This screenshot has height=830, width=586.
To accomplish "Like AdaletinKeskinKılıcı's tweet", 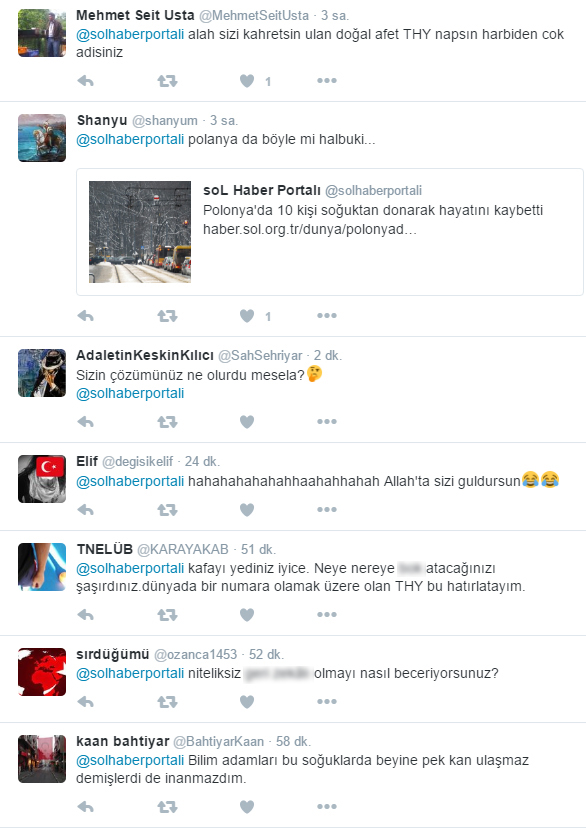I will [x=247, y=422].
